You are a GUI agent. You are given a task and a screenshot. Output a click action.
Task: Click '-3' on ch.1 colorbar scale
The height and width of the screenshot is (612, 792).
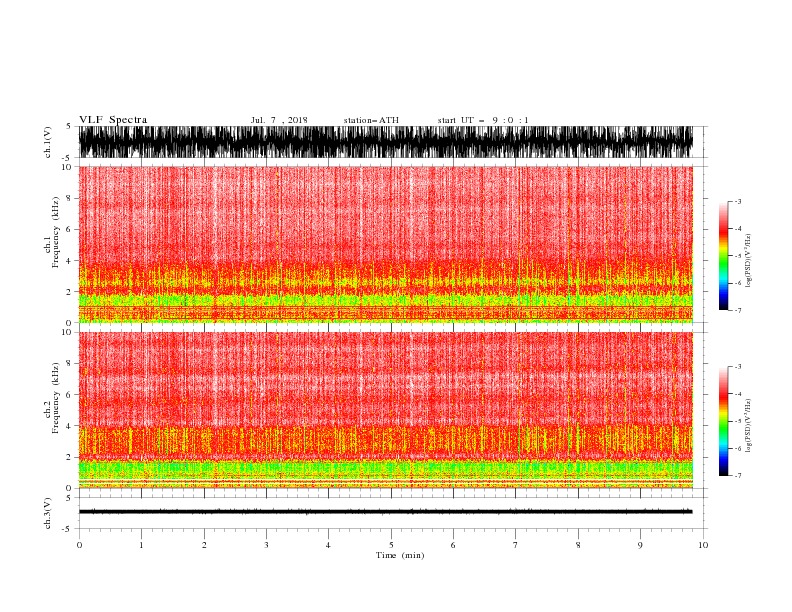point(737,201)
